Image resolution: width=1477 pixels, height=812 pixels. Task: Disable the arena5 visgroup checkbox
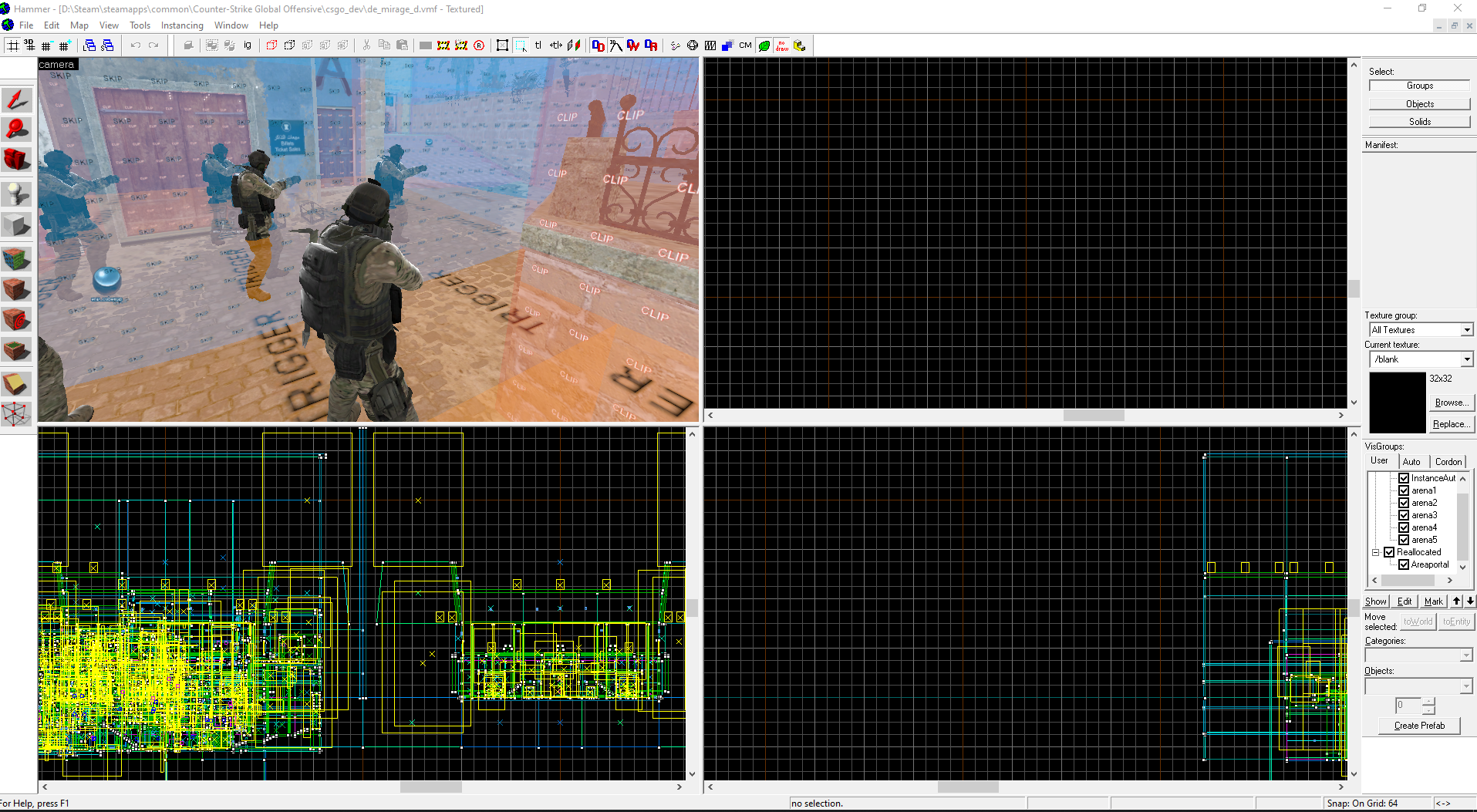(1404, 540)
